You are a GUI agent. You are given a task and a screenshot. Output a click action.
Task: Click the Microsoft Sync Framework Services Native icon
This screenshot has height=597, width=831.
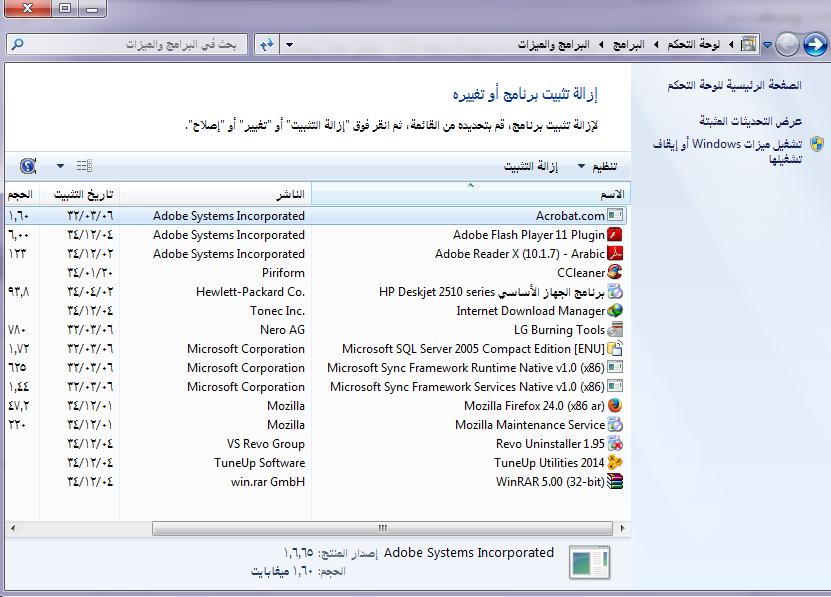pyautogui.click(x=615, y=387)
